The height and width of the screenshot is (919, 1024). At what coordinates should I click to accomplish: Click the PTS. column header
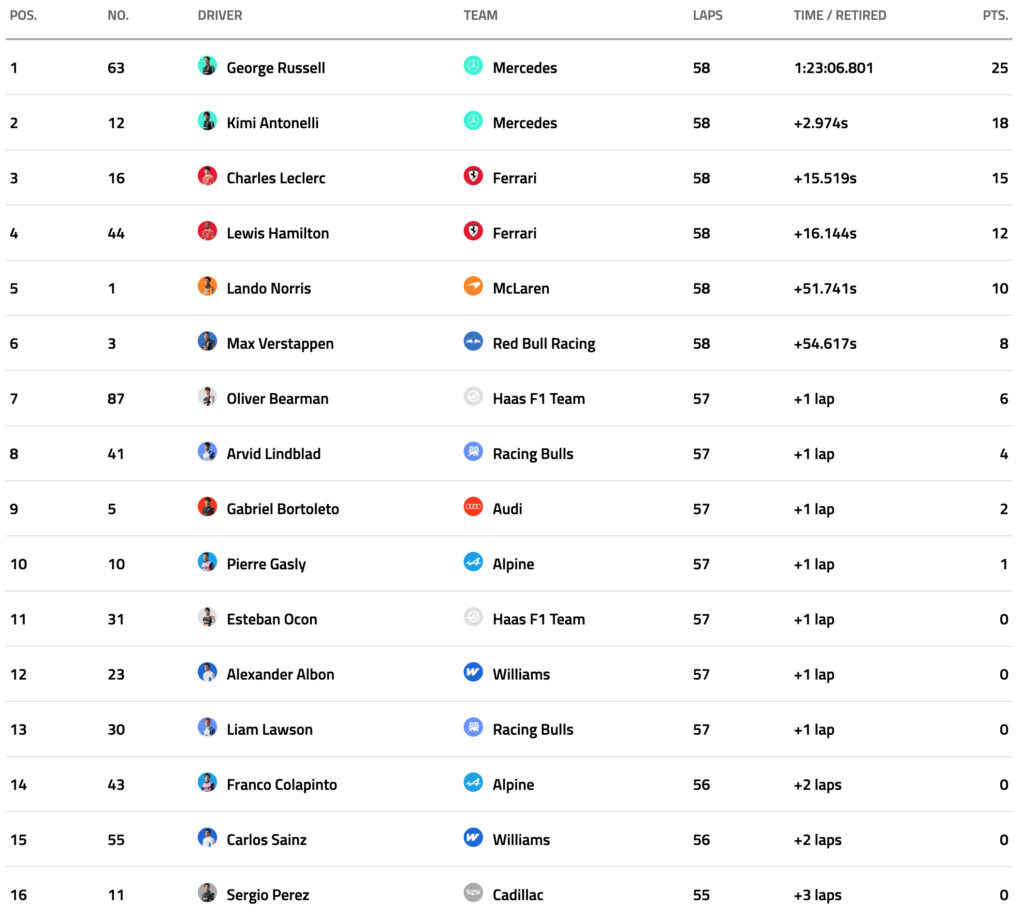point(994,16)
